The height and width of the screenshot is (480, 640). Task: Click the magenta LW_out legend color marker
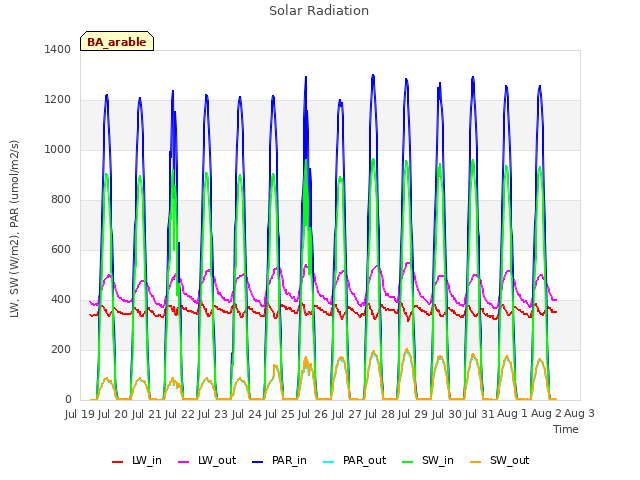184,462
